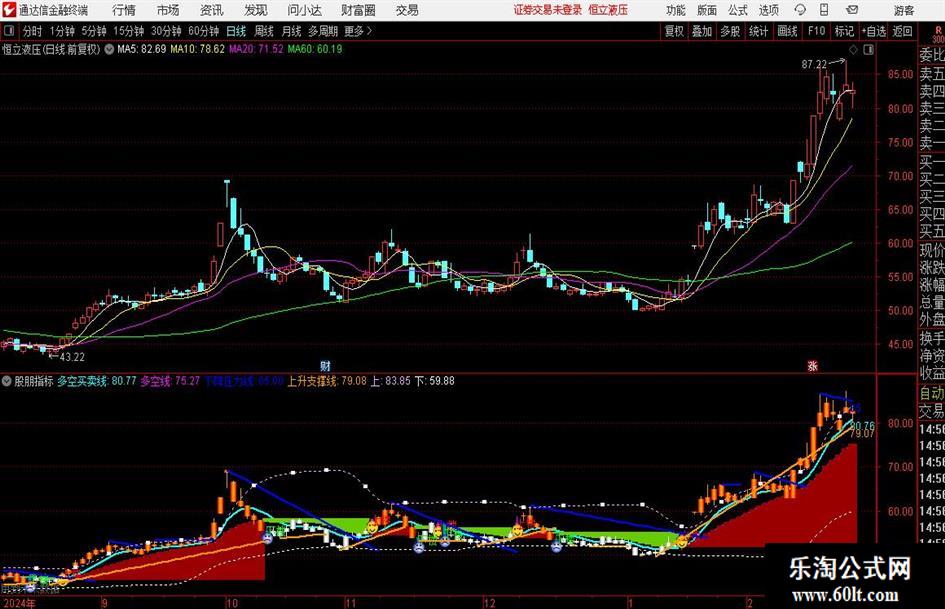Open MA indicator settings dropdown icon

coord(109,49)
